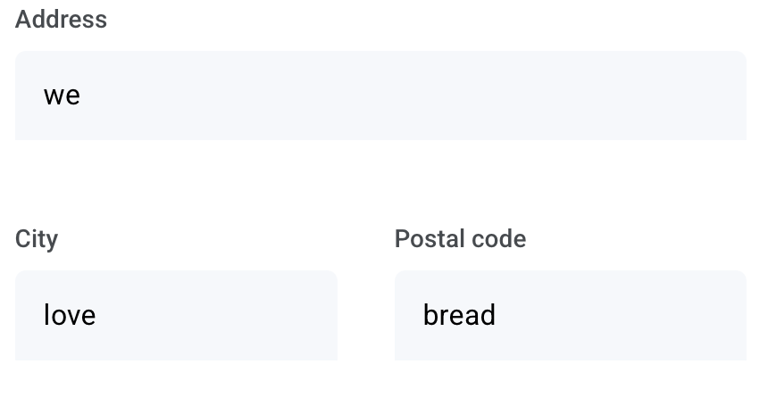Activate the text box under City label
Image resolution: width=768 pixels, height=398 pixels.
(x=176, y=315)
